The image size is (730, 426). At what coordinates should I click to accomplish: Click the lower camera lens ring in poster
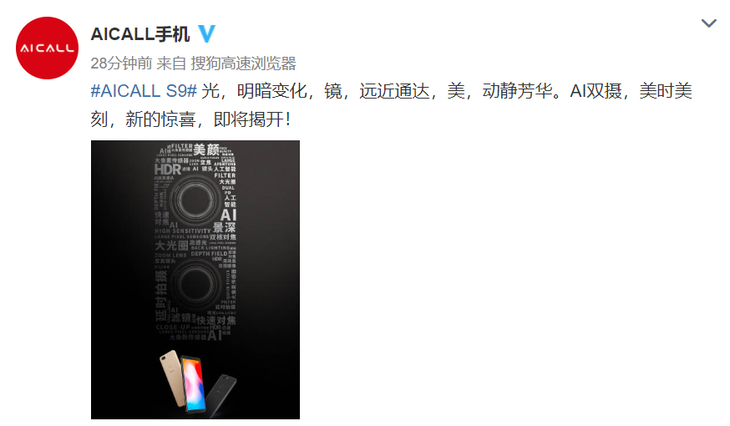click(194, 284)
